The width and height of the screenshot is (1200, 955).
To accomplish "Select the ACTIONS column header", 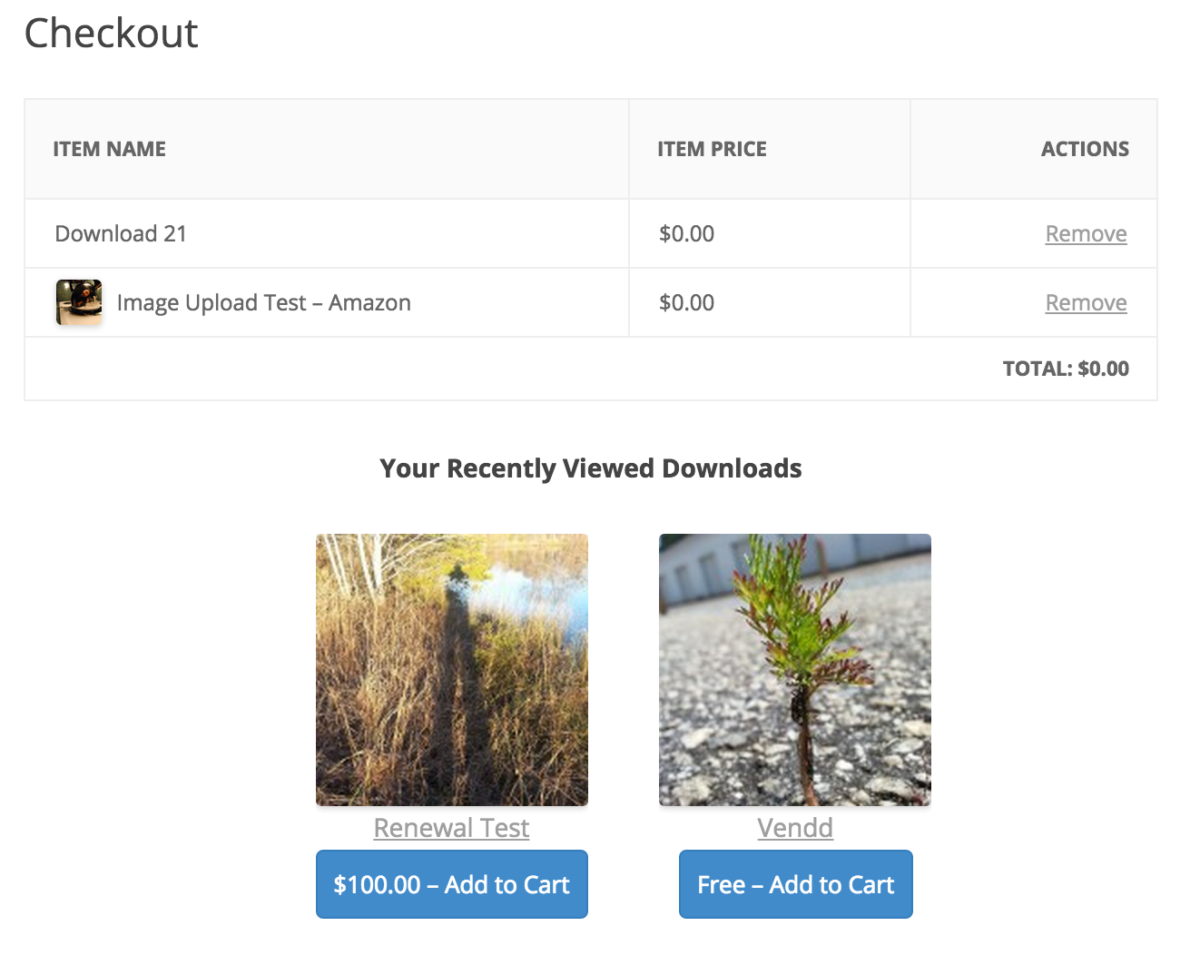I will [x=1084, y=148].
